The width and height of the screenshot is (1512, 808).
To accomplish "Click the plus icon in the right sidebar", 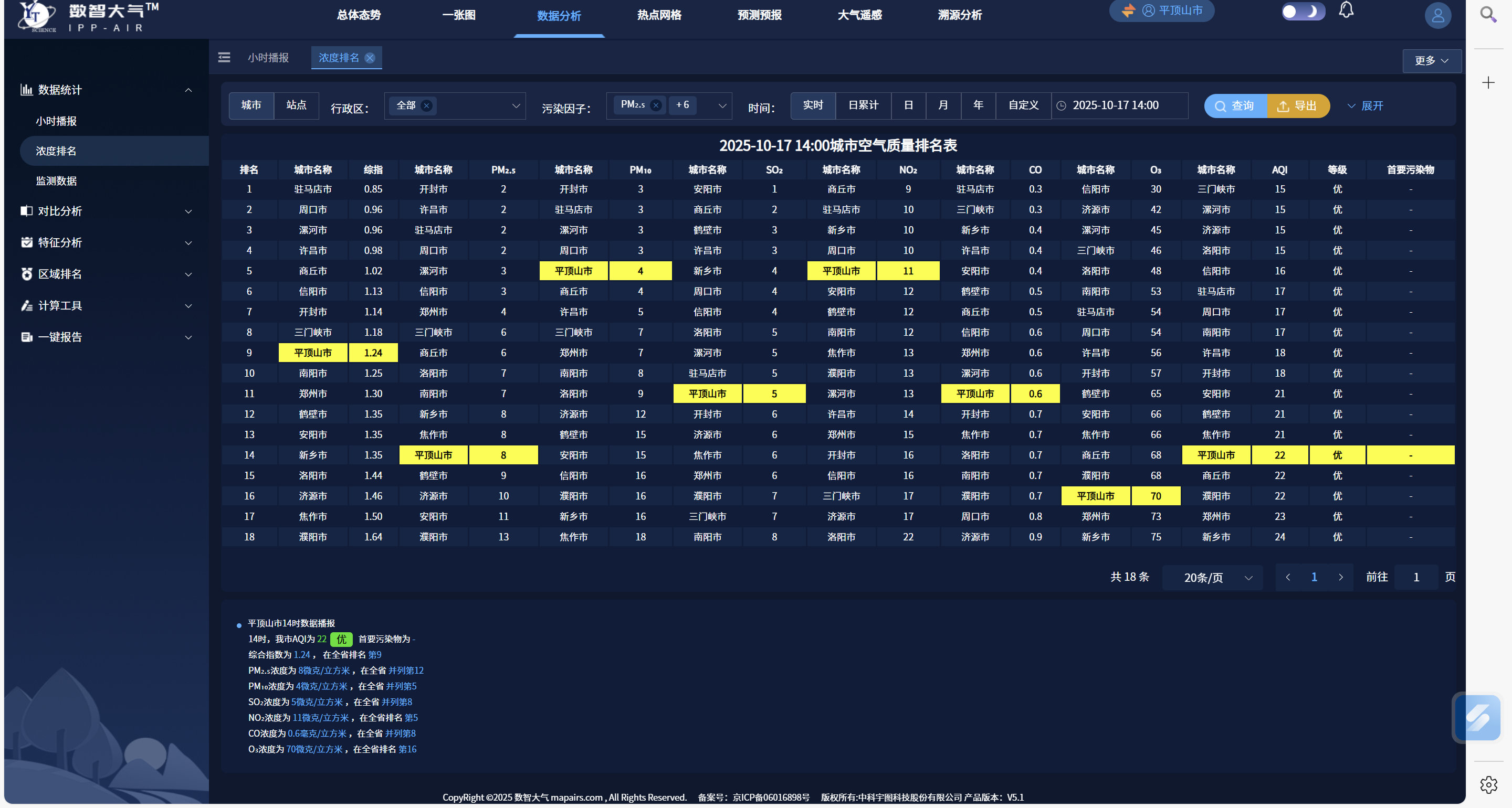I will [1488, 83].
